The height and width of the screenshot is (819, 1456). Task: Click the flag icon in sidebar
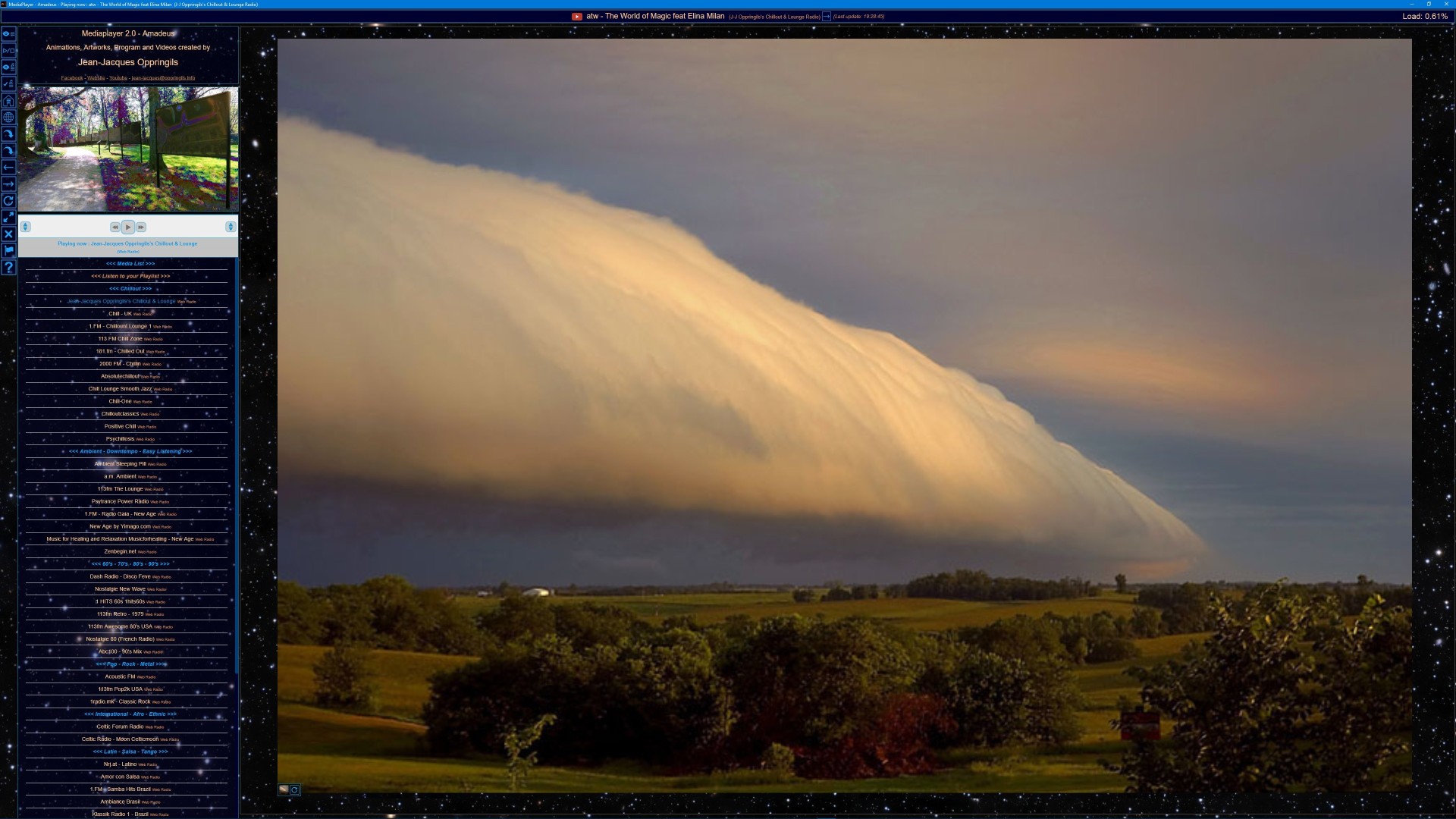pos(8,251)
